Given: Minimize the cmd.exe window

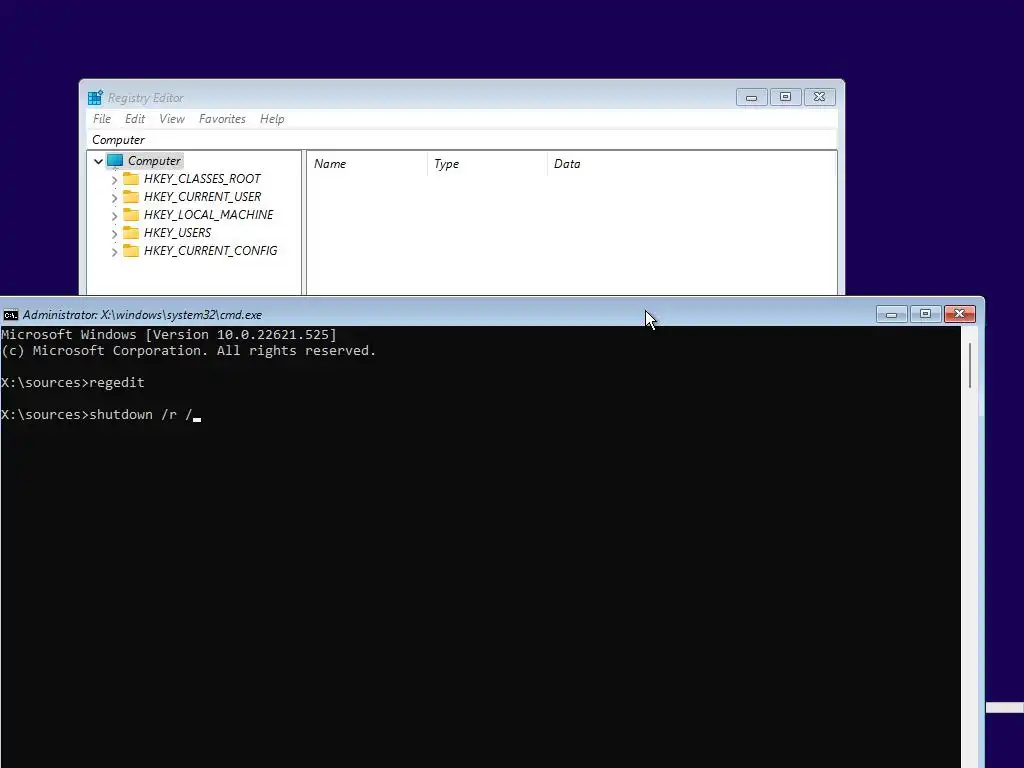Looking at the screenshot, I should point(891,314).
